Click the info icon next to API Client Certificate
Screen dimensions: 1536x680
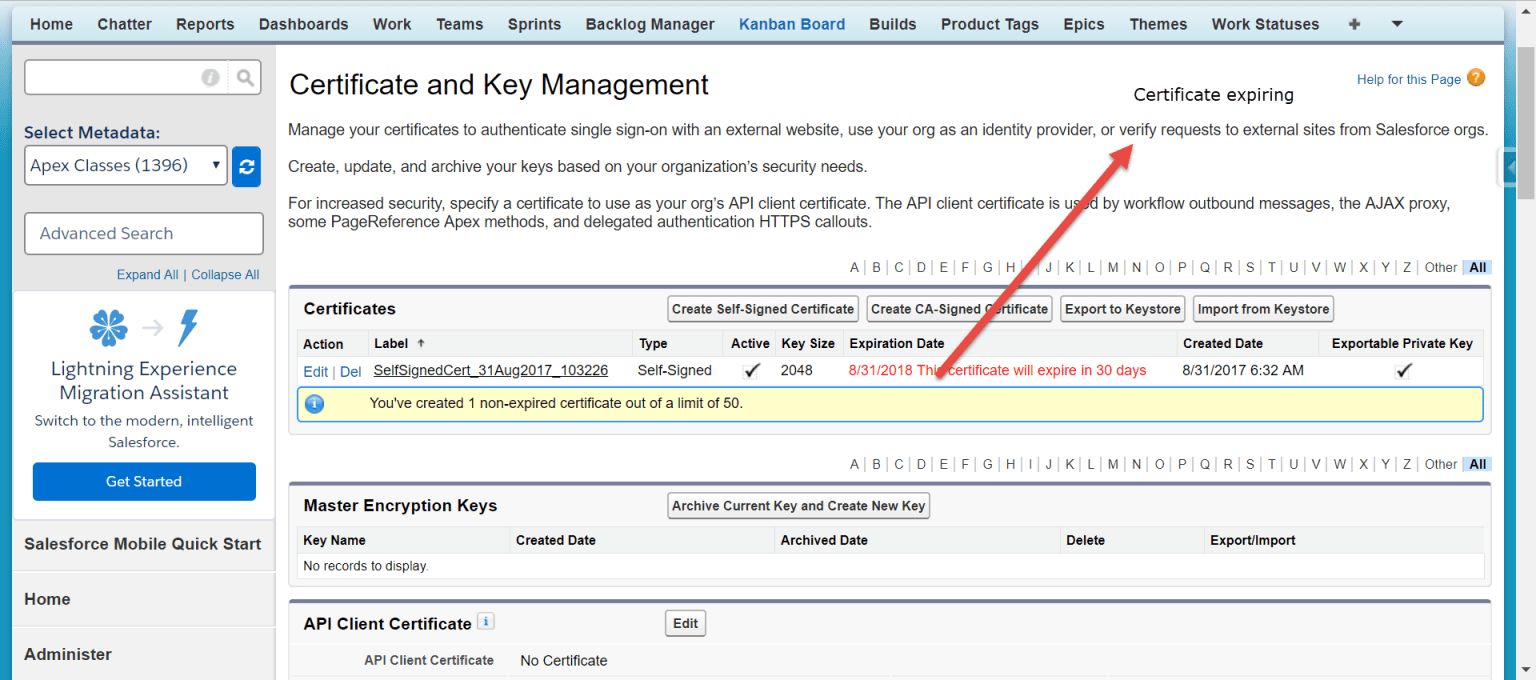[x=486, y=621]
